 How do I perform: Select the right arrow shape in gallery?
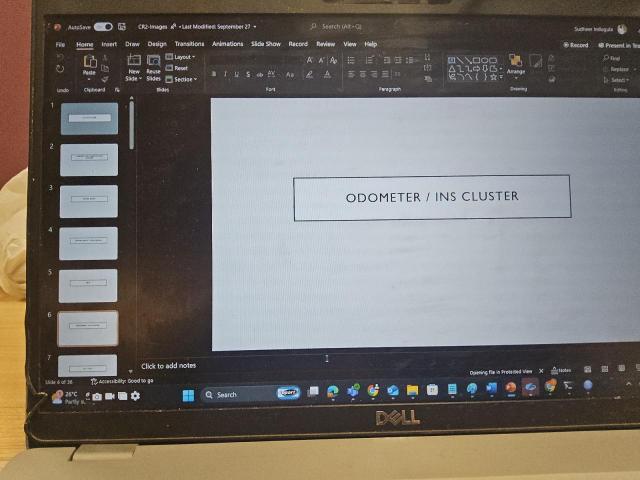point(476,69)
